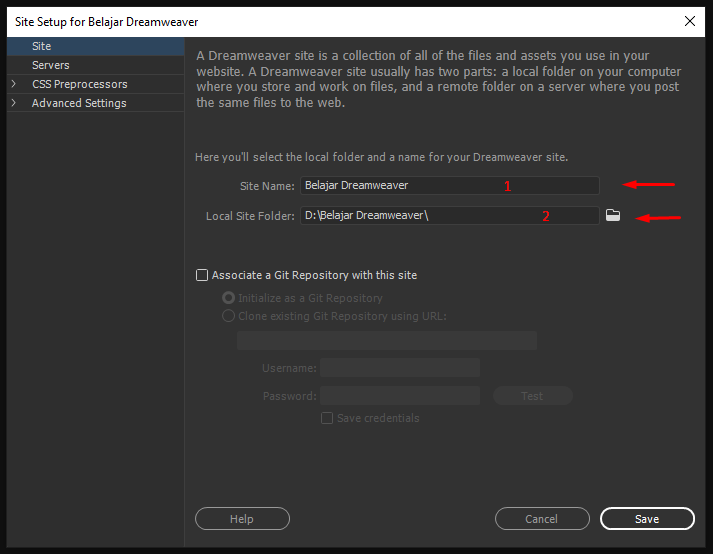Enable Associate a Git Repository checkbox

click(x=202, y=275)
